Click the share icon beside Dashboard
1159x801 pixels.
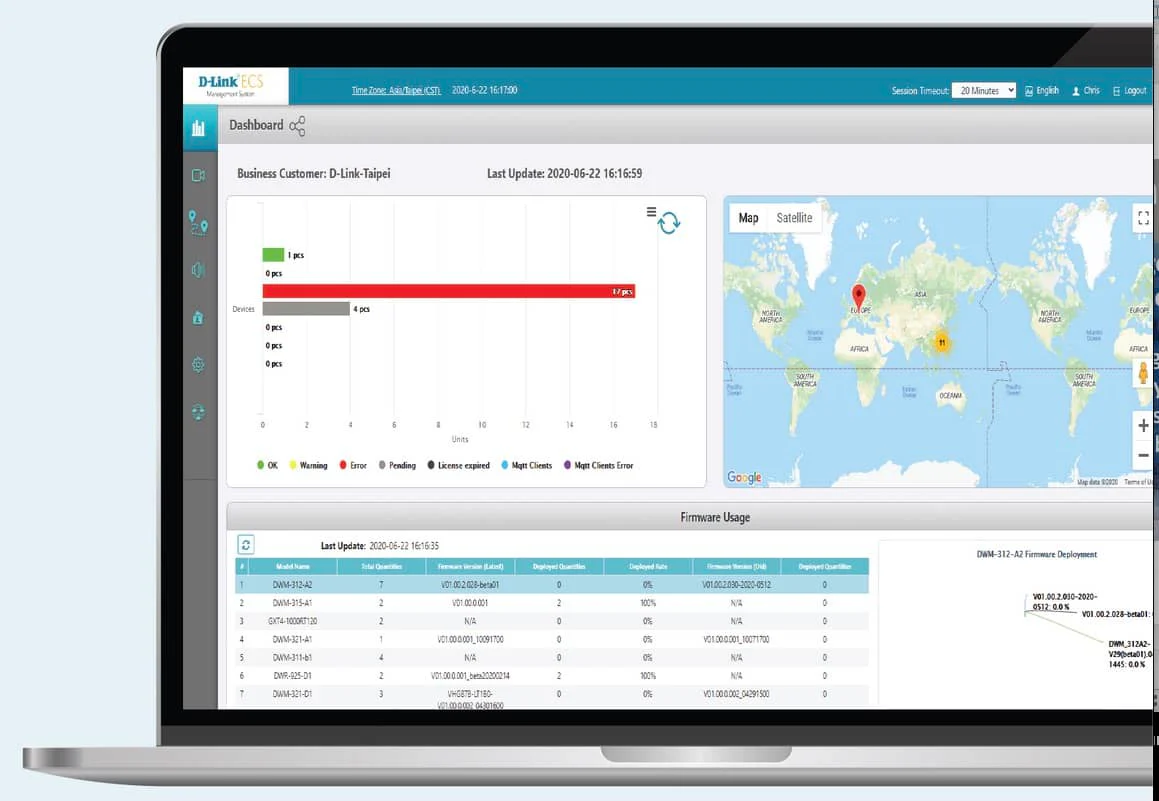coord(297,126)
